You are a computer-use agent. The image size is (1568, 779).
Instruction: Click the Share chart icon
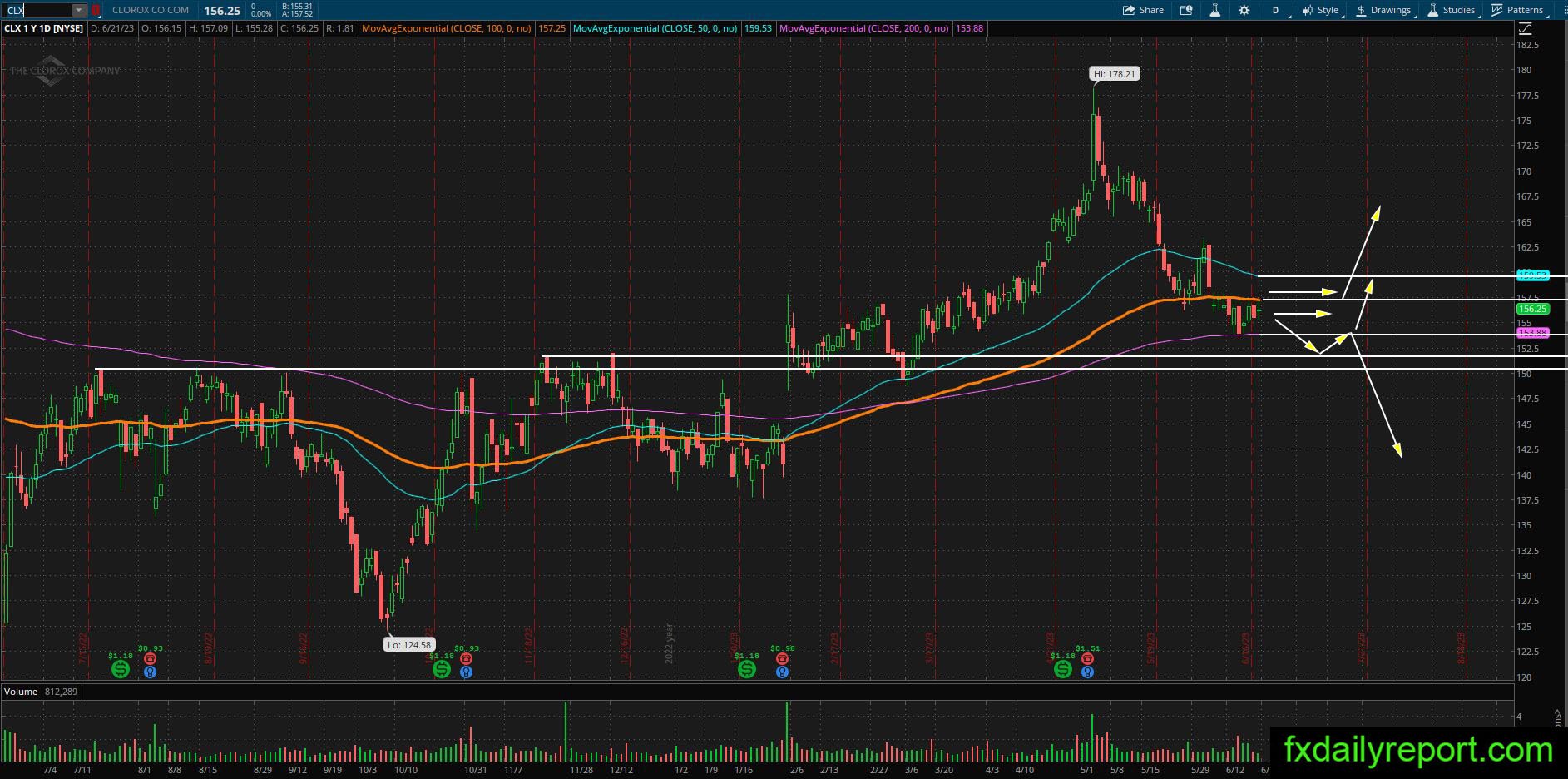[1143, 10]
